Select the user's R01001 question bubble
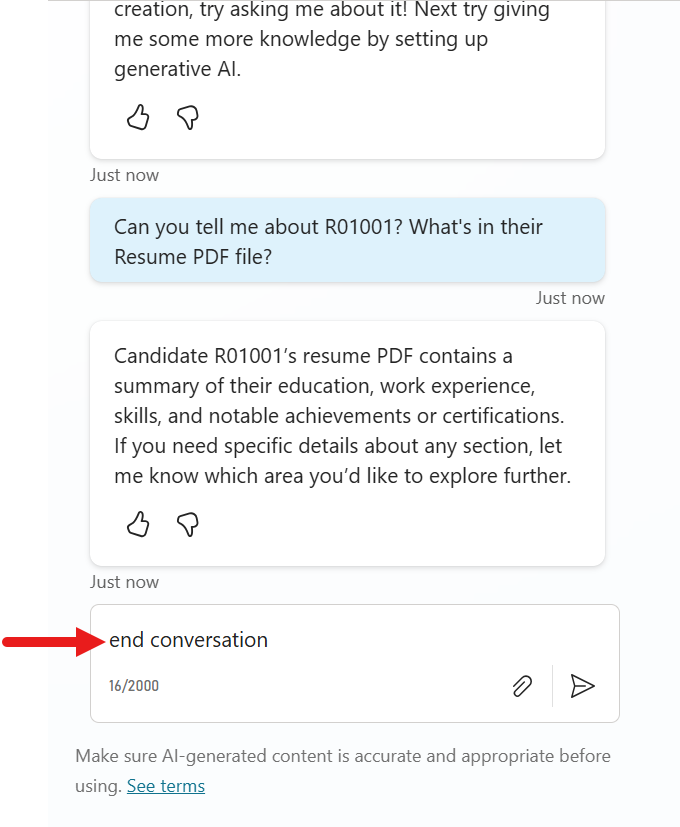Viewport: 680px width, 827px height. [347, 240]
